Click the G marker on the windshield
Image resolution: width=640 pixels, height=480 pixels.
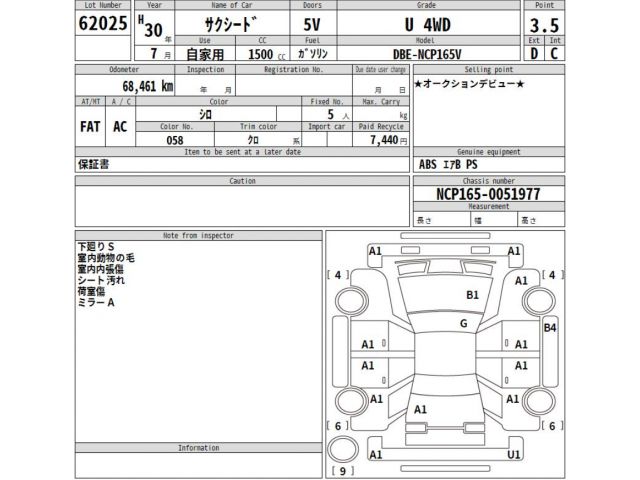[463, 324]
